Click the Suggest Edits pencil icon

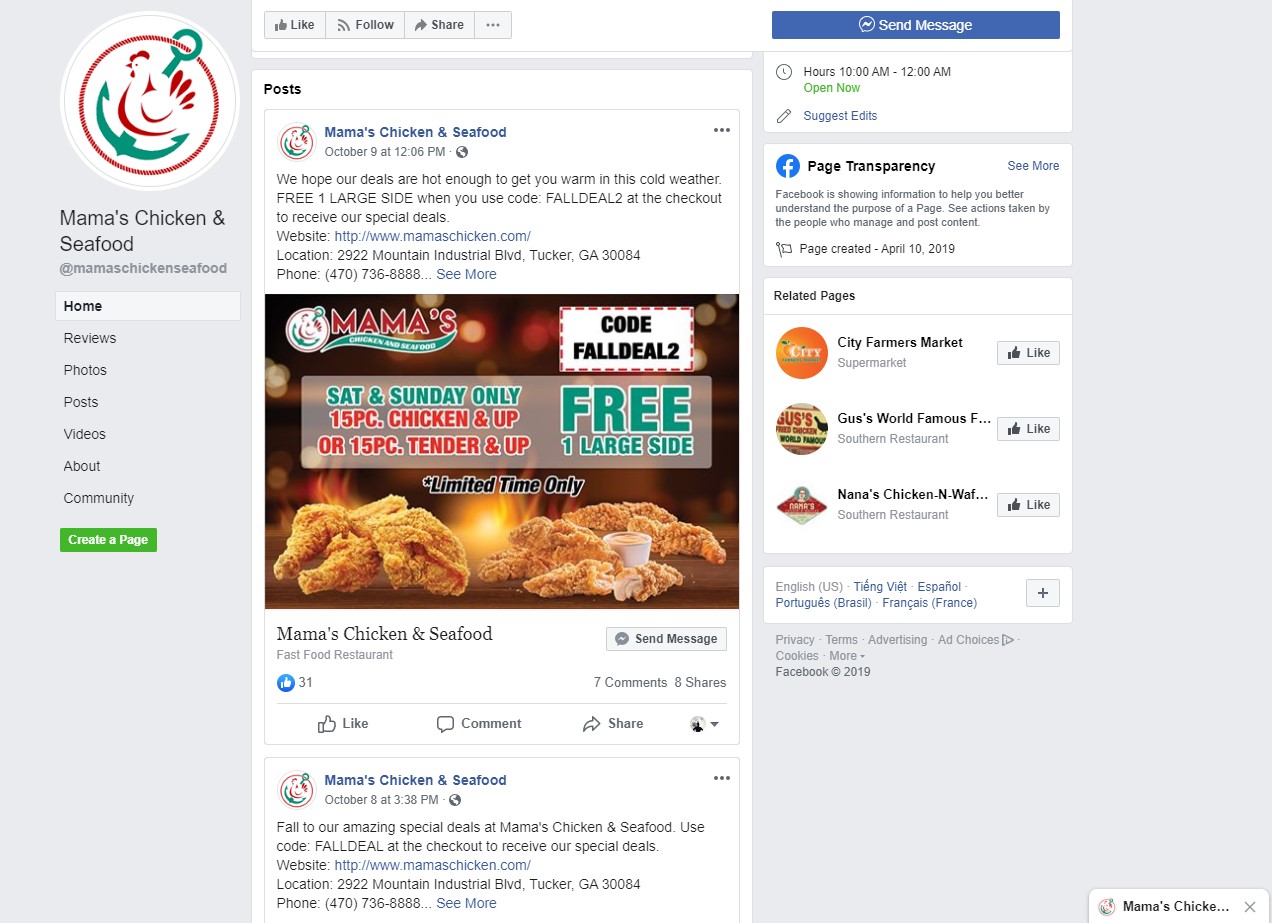(x=784, y=116)
